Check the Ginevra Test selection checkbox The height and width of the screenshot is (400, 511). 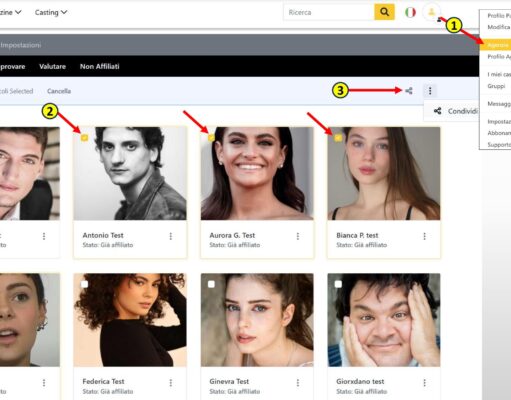[x=211, y=284]
